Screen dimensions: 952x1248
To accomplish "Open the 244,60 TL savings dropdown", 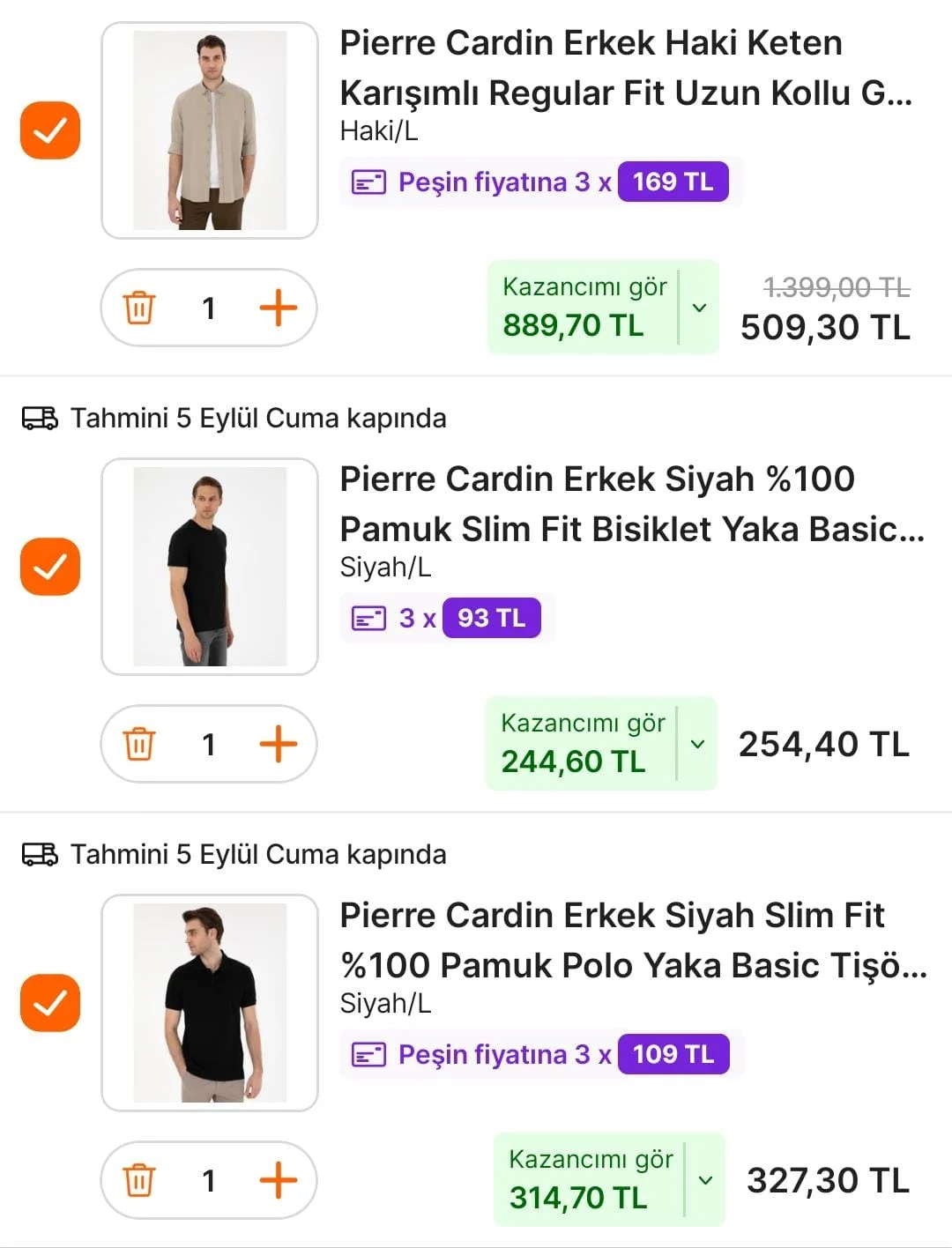I will coord(697,744).
